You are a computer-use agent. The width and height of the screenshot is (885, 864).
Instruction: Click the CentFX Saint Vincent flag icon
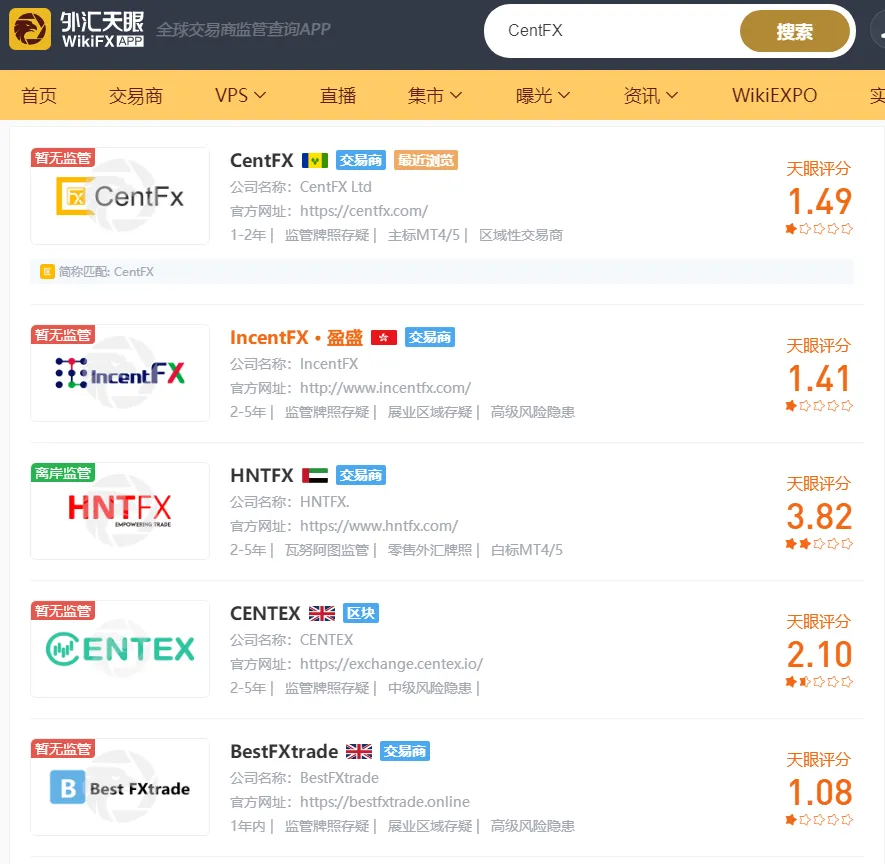315,161
